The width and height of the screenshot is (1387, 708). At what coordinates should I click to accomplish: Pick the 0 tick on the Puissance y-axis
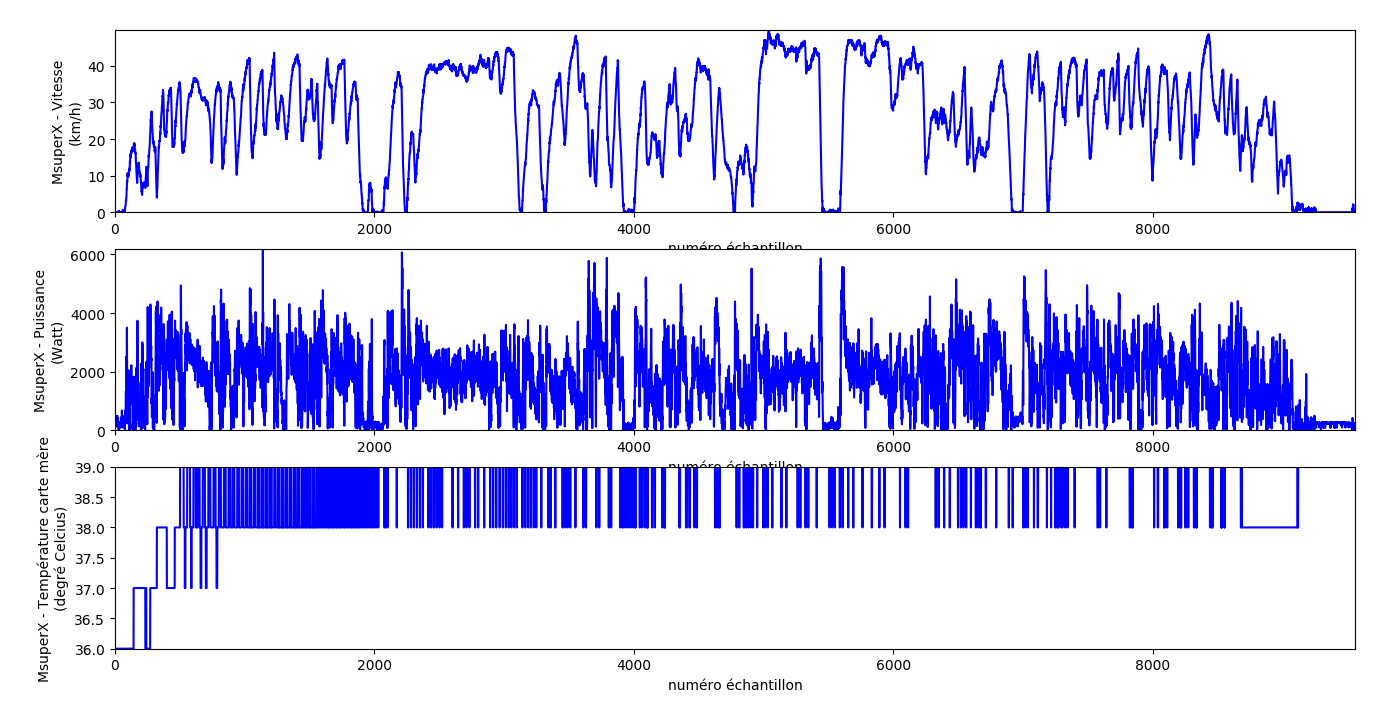point(103,431)
